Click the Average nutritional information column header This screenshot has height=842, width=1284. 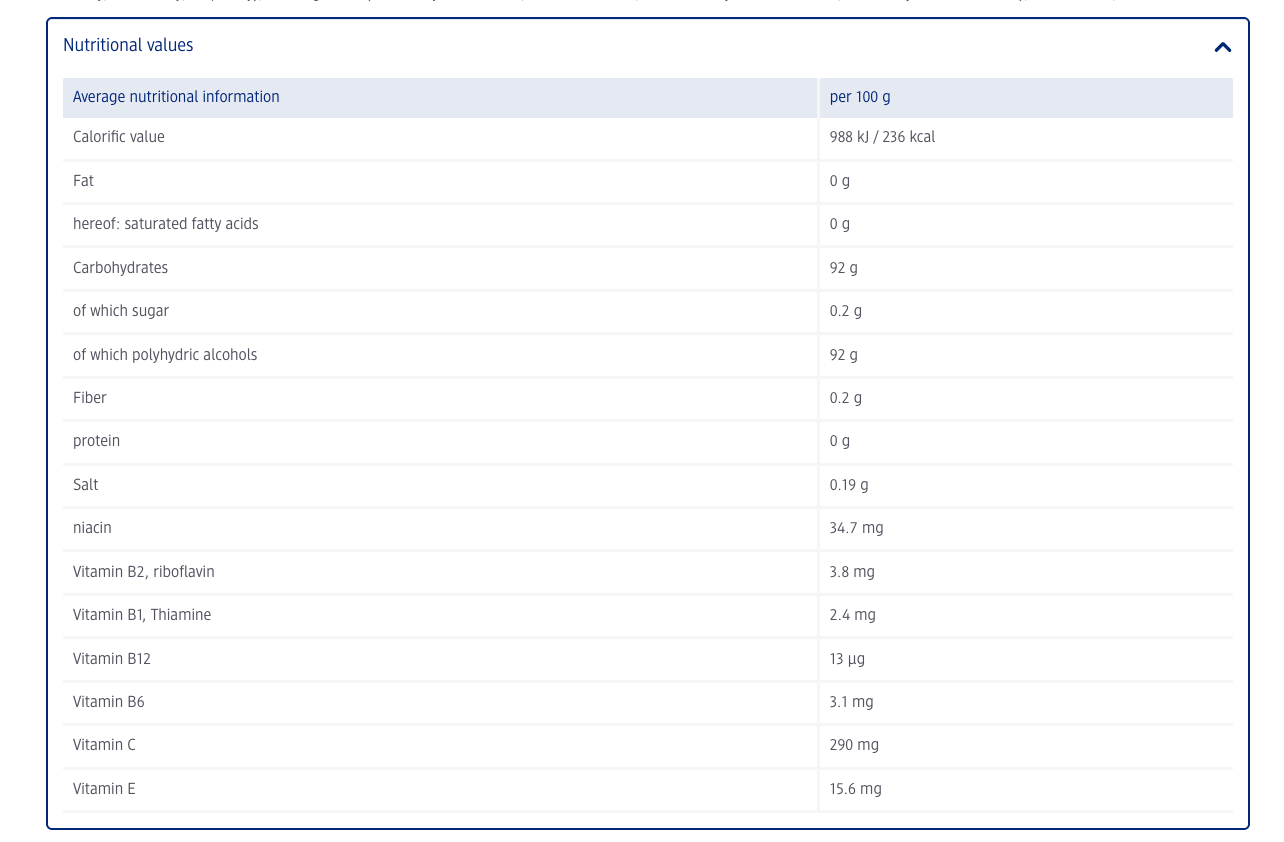click(176, 97)
